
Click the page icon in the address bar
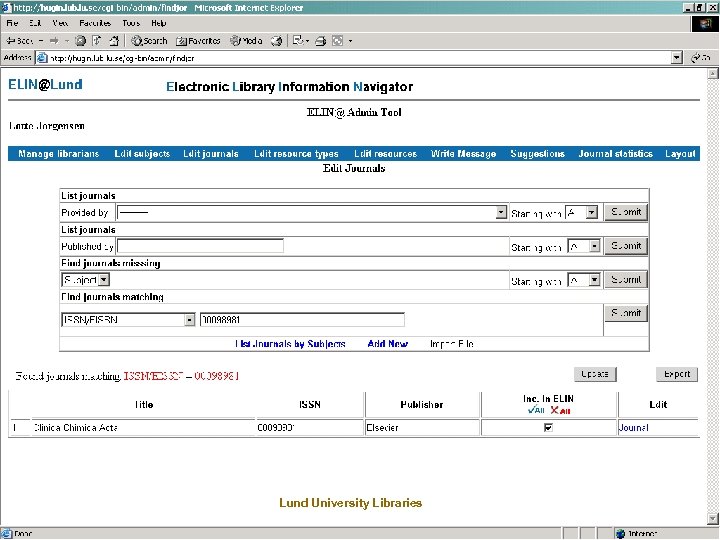pos(42,58)
